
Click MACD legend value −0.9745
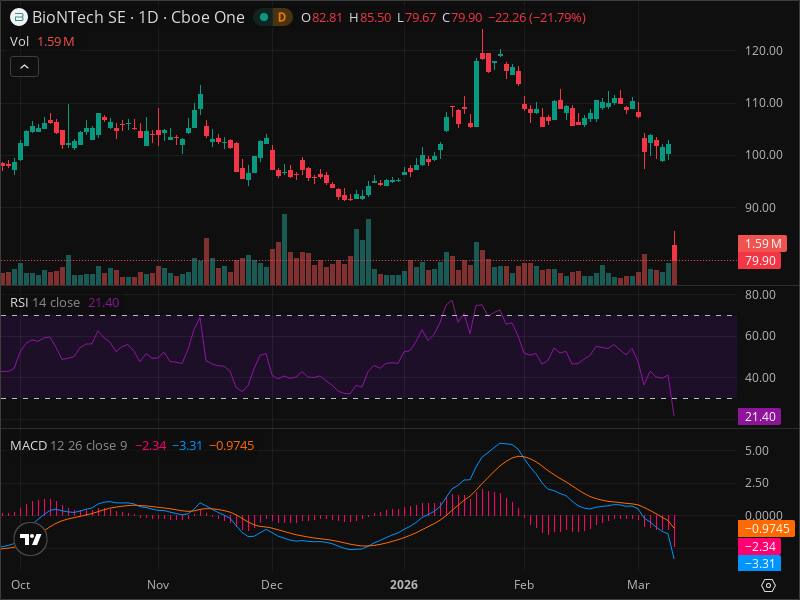232,445
